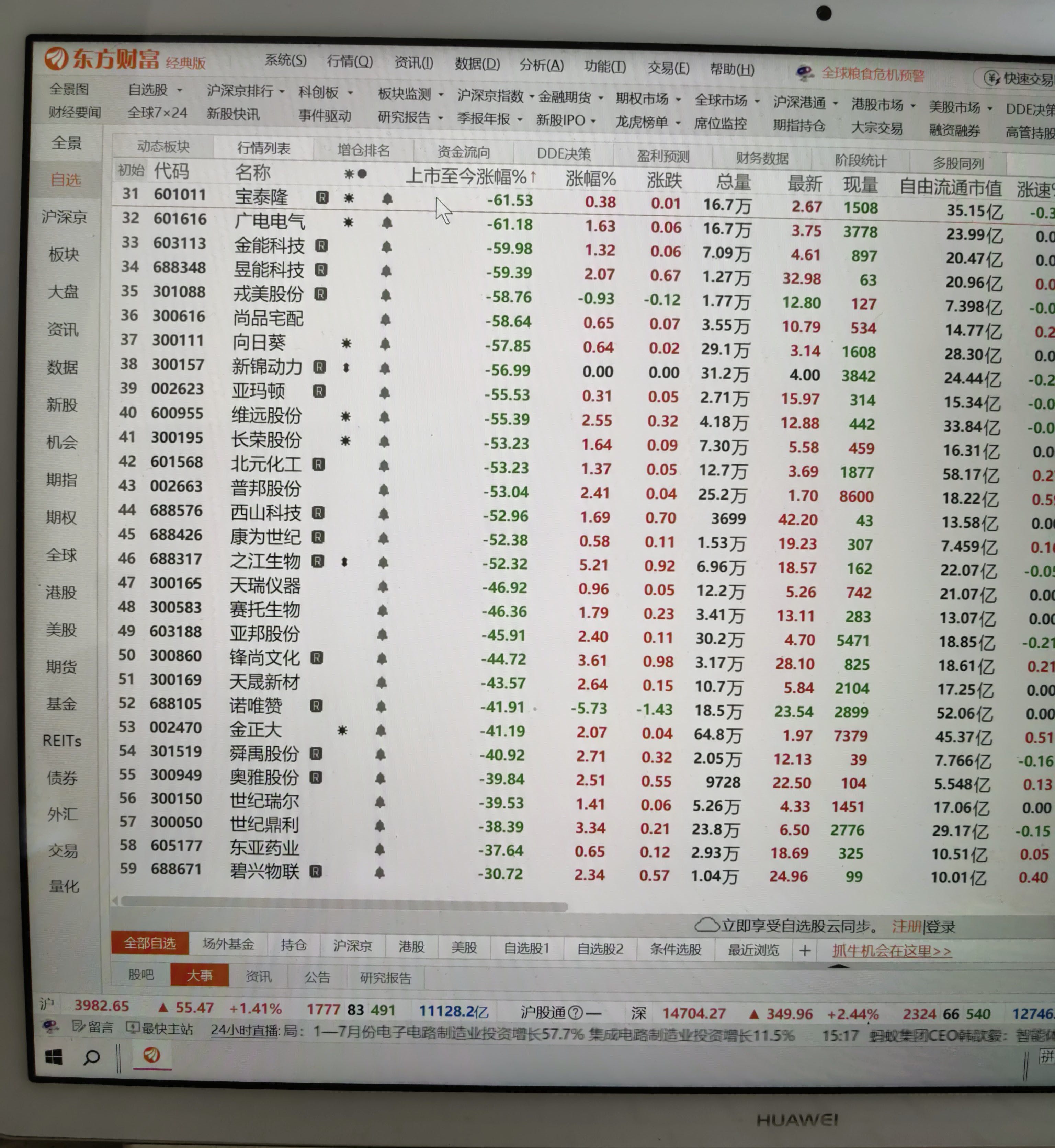This screenshot has width=1055, height=1148.
Task: Click the bell icon in the 广电电气 row
Action: pos(386,222)
